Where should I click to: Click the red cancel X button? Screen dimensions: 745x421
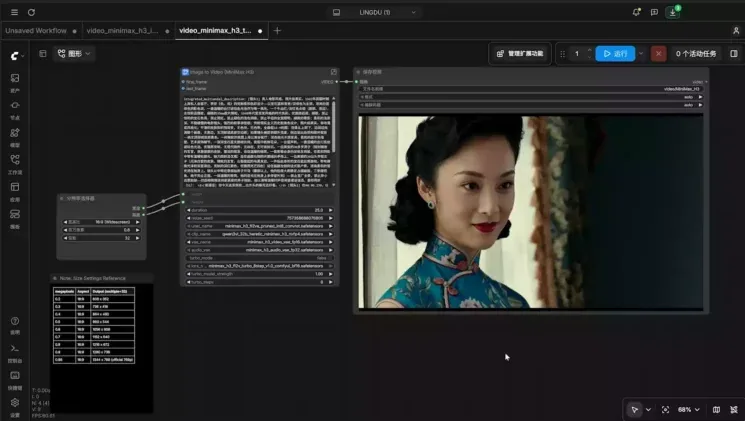659,54
